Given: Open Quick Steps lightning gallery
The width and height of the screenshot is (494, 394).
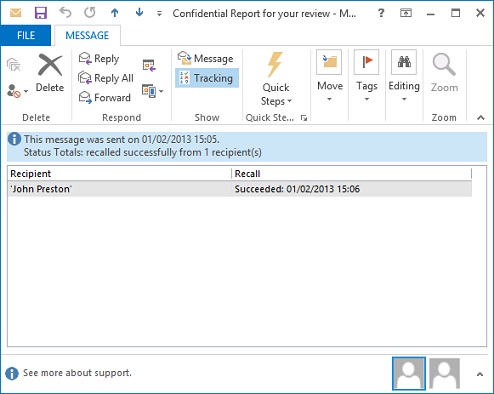Looking at the screenshot, I should [x=276, y=79].
